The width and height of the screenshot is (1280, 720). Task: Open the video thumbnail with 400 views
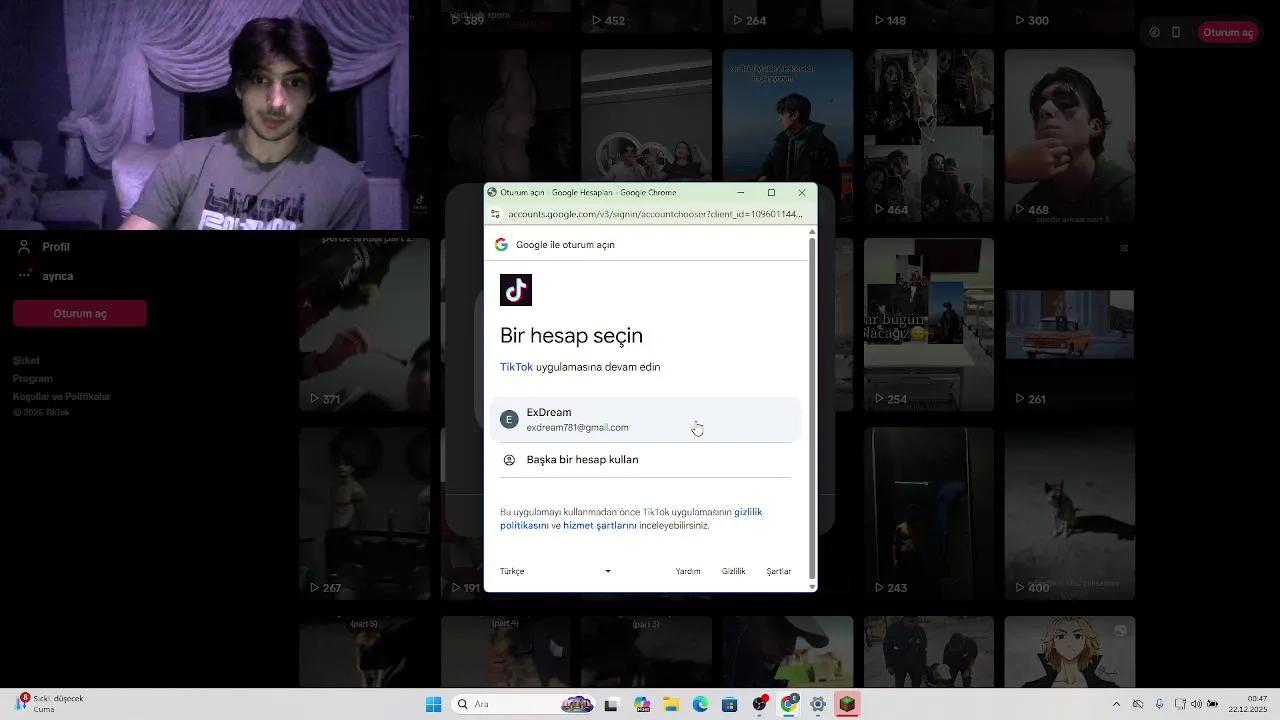tap(1069, 513)
